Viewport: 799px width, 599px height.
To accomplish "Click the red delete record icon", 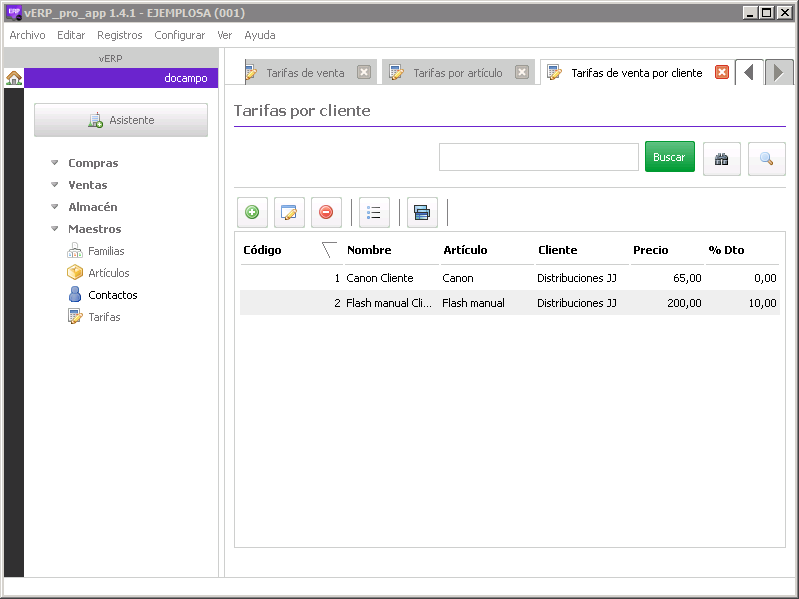I will 326,212.
